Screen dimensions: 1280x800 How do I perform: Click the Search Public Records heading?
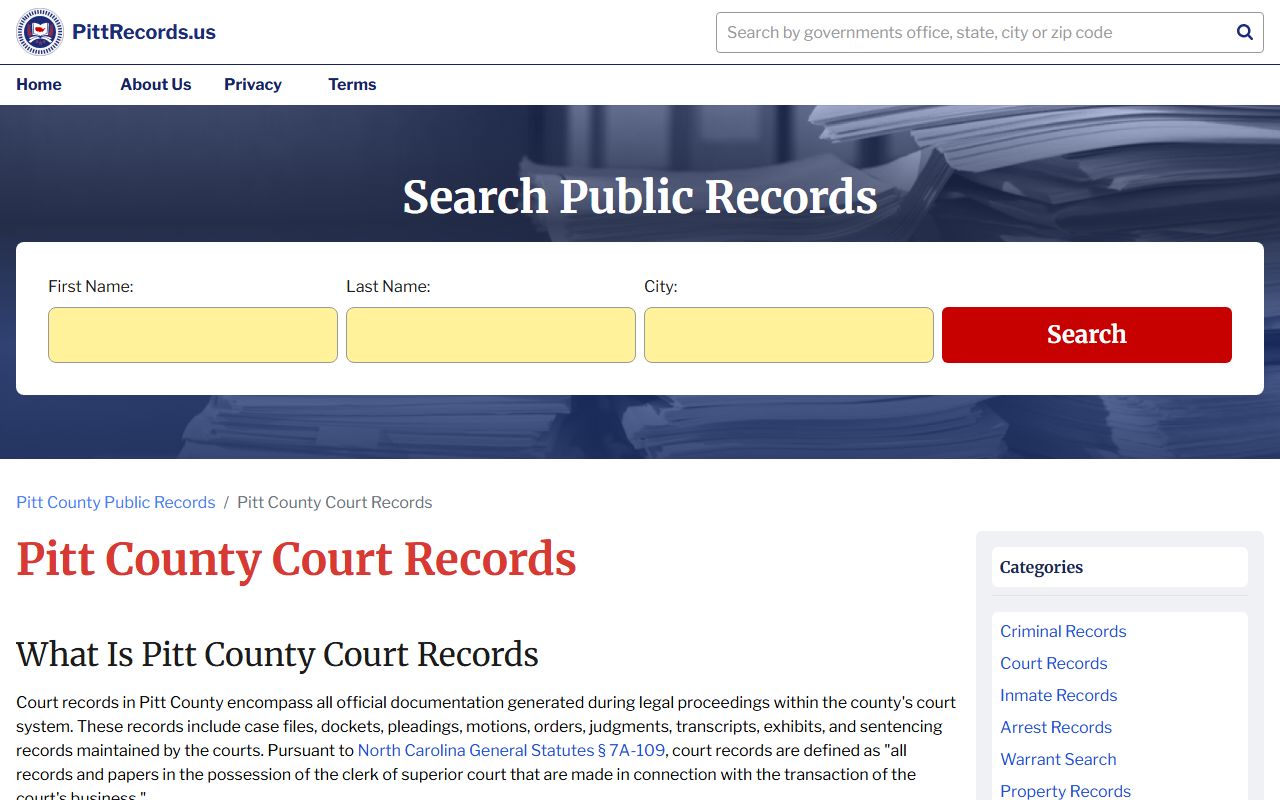[x=640, y=197]
